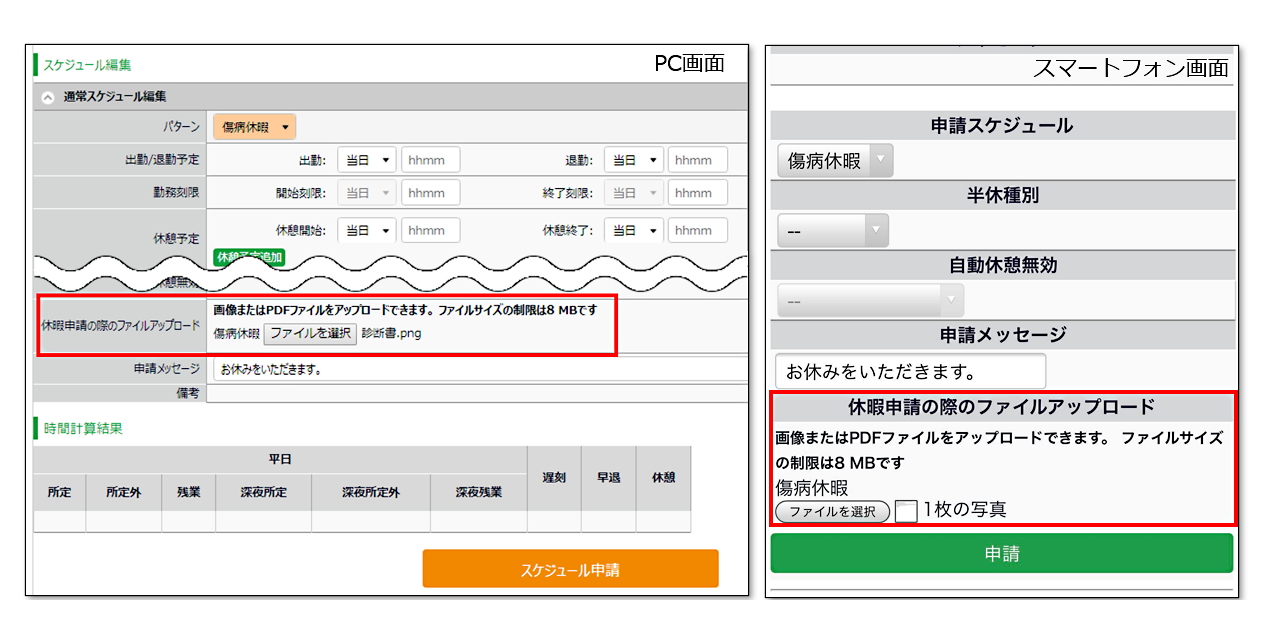This screenshot has height=629, width=1262.
Task: Open the 退勤 当日 day dropdown
Action: pos(633,160)
